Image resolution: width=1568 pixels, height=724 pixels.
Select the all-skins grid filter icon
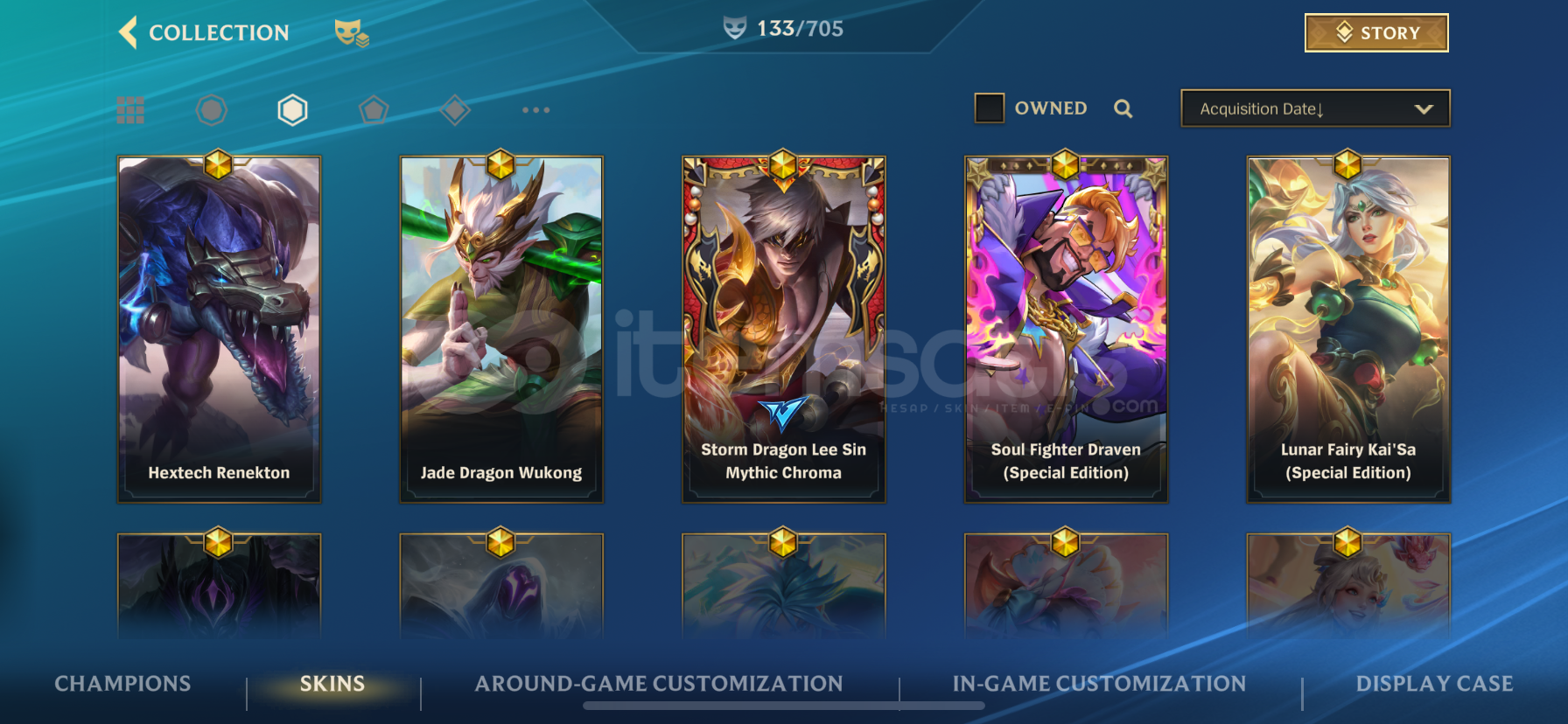130,110
